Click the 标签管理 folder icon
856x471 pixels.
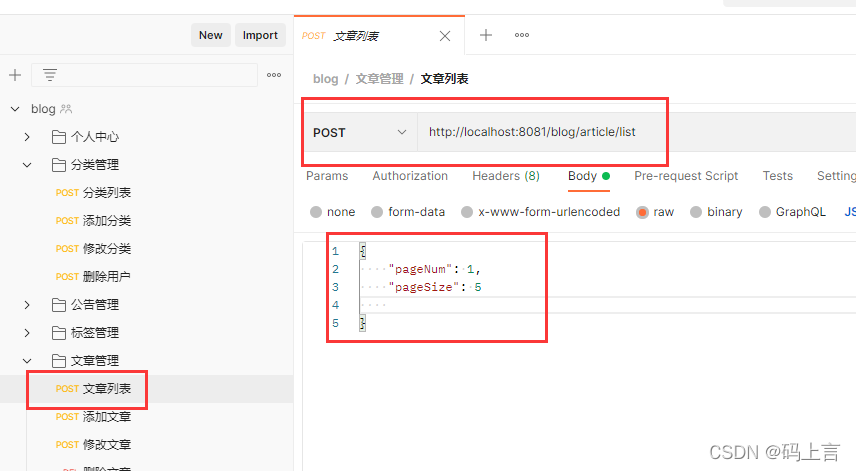pos(58,332)
